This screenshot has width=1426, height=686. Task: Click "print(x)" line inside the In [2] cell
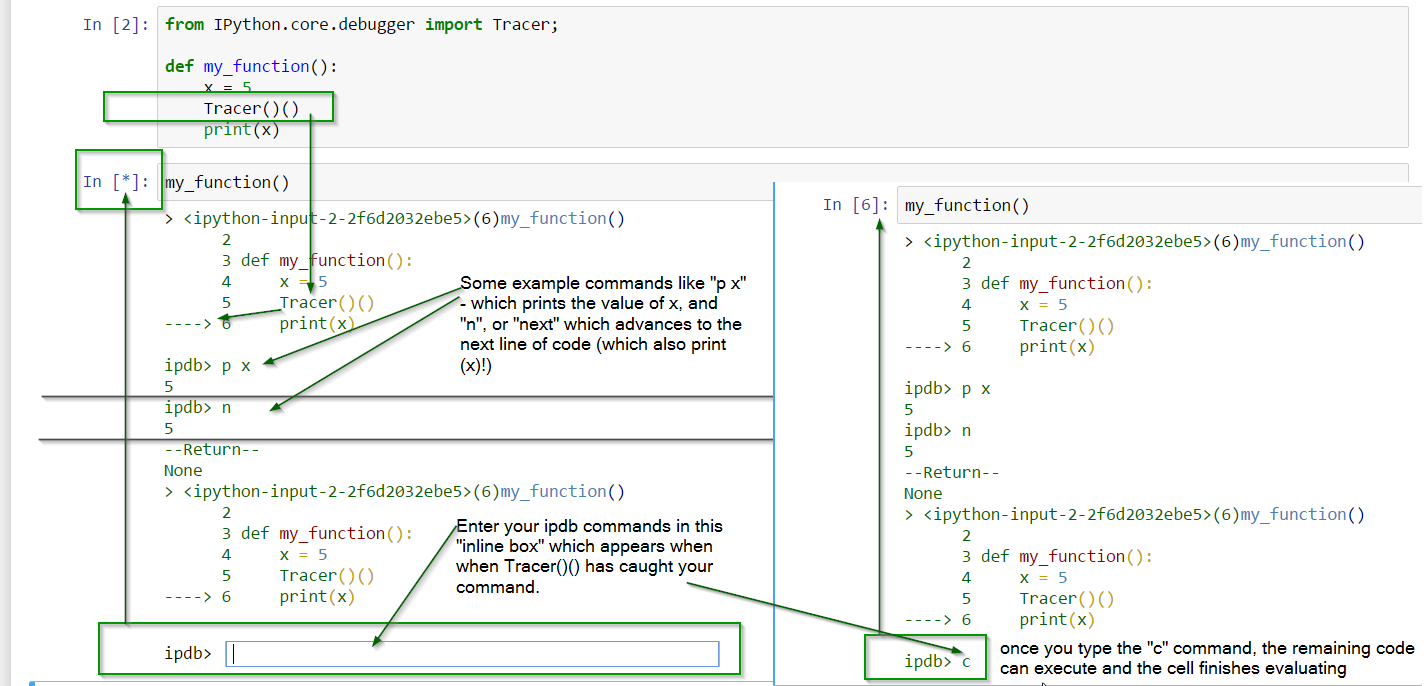(x=242, y=129)
